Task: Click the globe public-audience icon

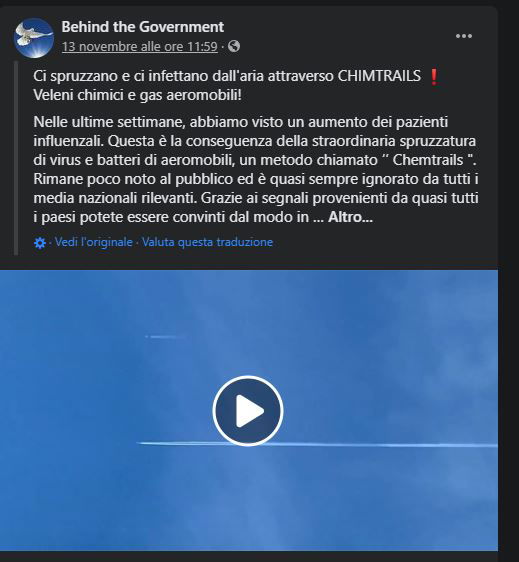Action: click(234, 46)
